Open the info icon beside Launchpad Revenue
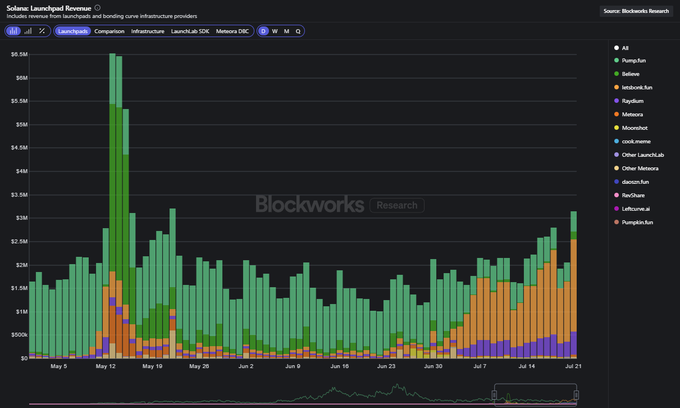The image size is (680, 408). point(97,8)
